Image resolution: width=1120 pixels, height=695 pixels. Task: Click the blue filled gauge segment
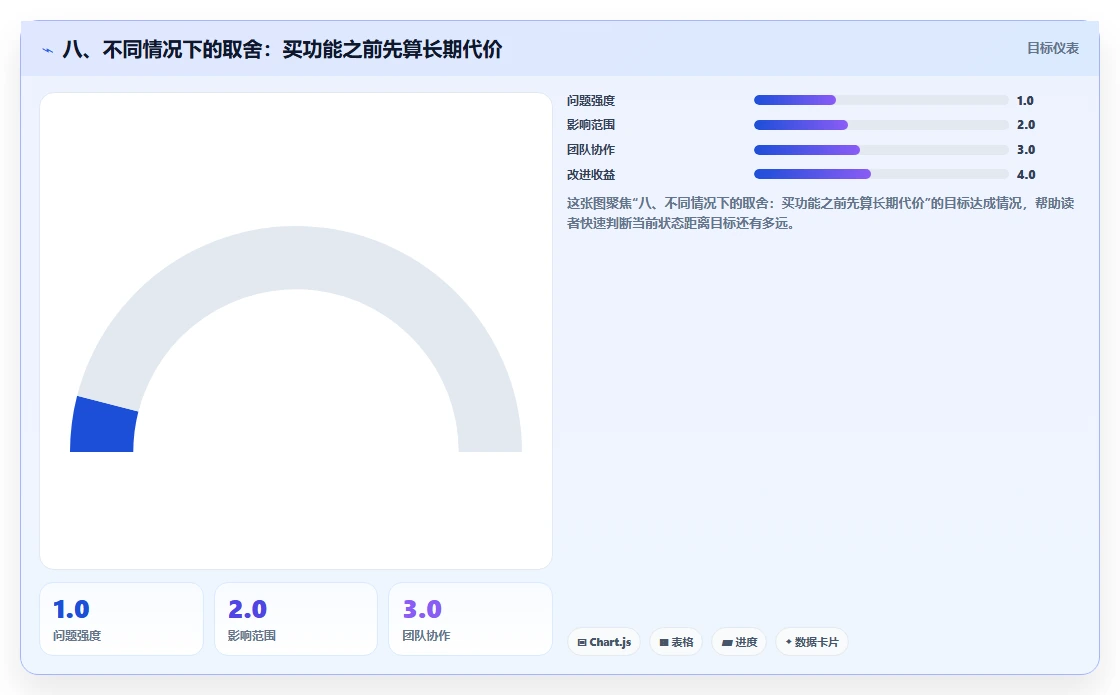point(103,427)
